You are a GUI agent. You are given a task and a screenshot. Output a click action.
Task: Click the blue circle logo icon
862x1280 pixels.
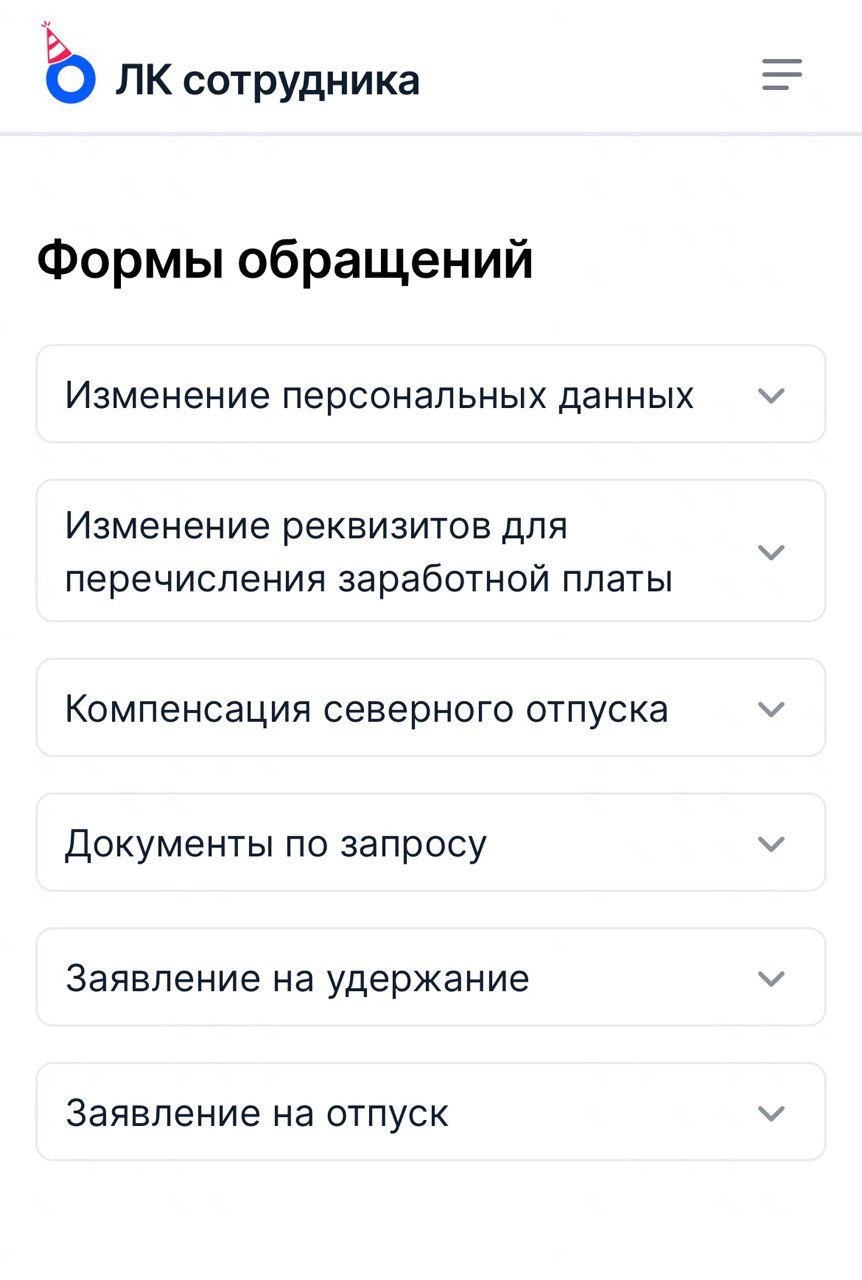(66, 80)
